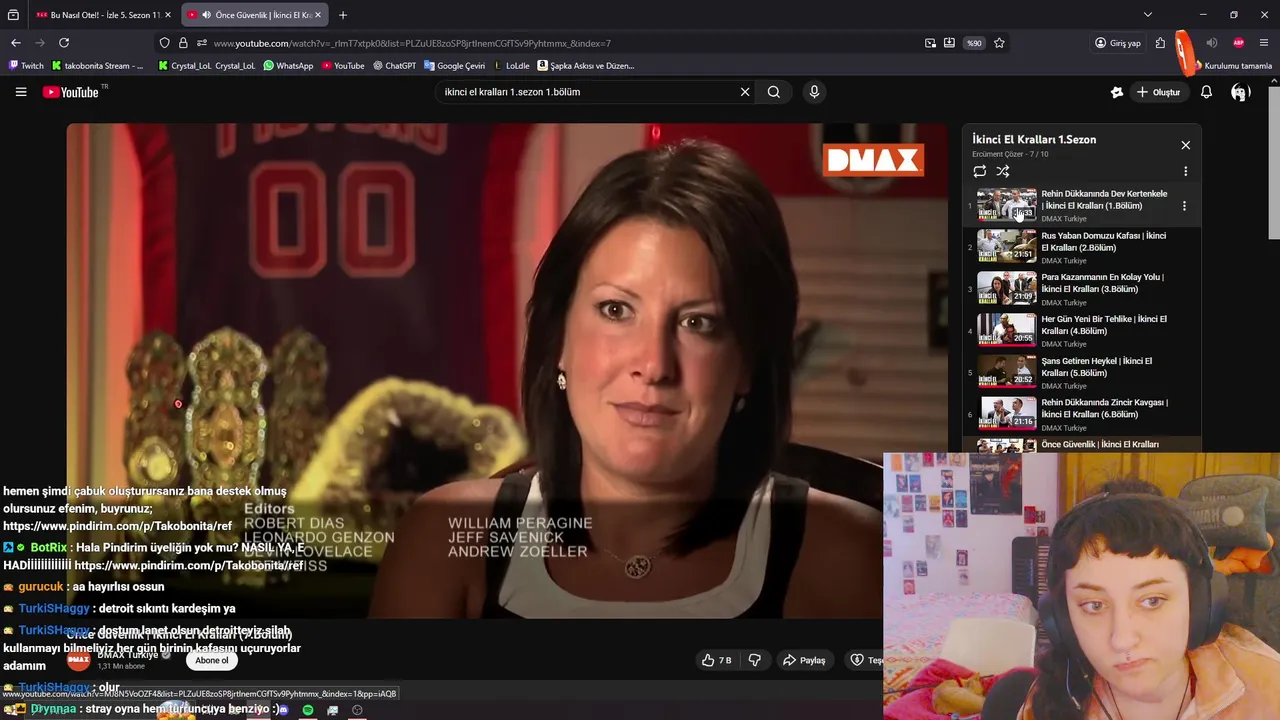Screen dimensions: 1280x720
Task: Toggle playlist loop
Action: click(x=980, y=171)
